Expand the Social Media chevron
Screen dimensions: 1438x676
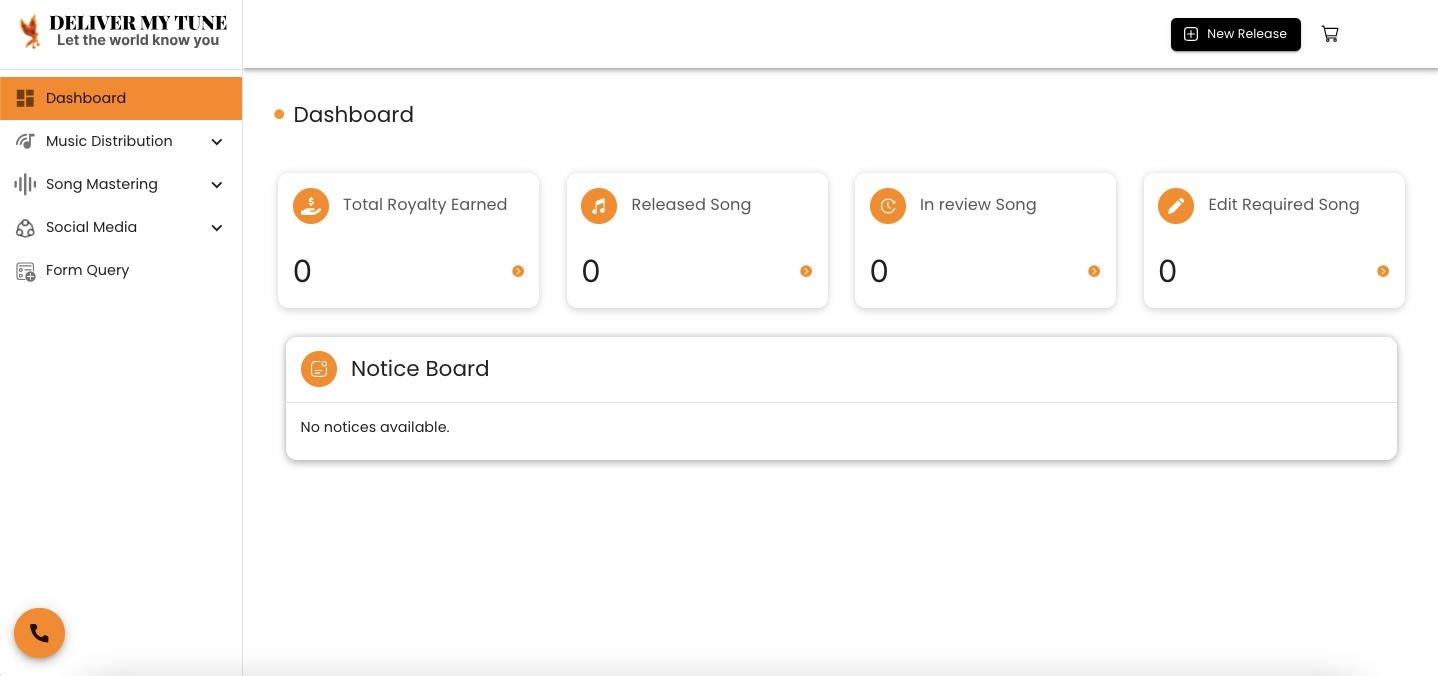click(217, 228)
